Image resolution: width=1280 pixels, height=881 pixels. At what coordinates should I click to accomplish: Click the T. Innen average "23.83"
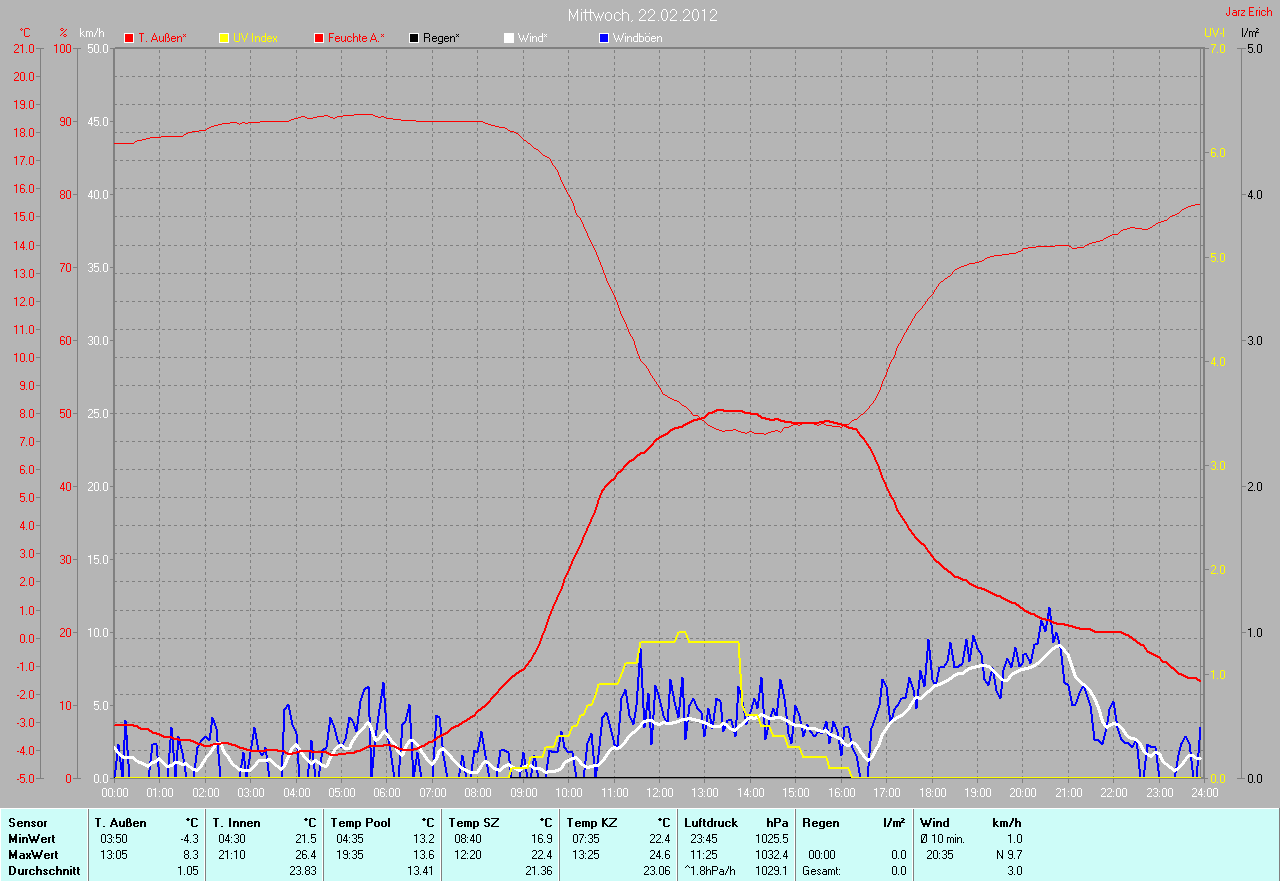303,871
